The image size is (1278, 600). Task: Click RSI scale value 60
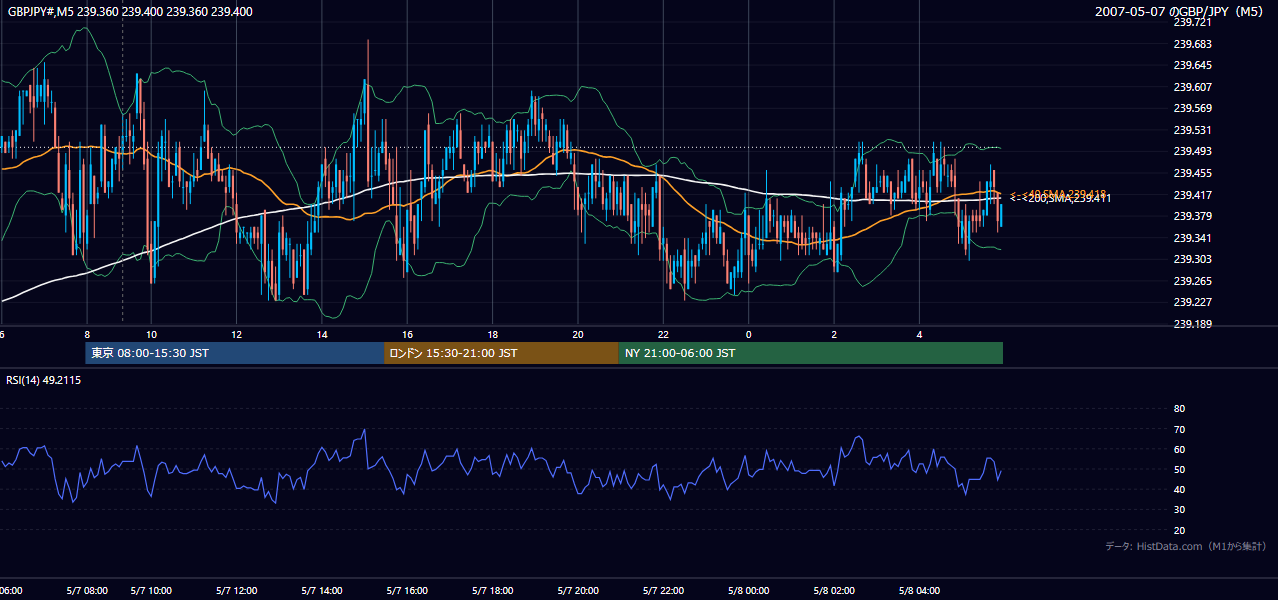tap(1179, 449)
